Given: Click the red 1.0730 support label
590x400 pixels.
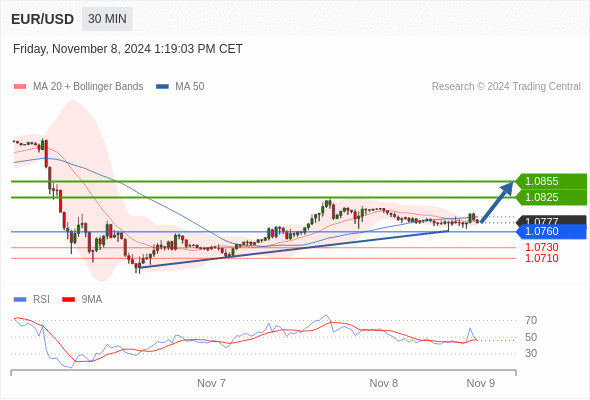Looking at the screenshot, I should coord(541,247).
